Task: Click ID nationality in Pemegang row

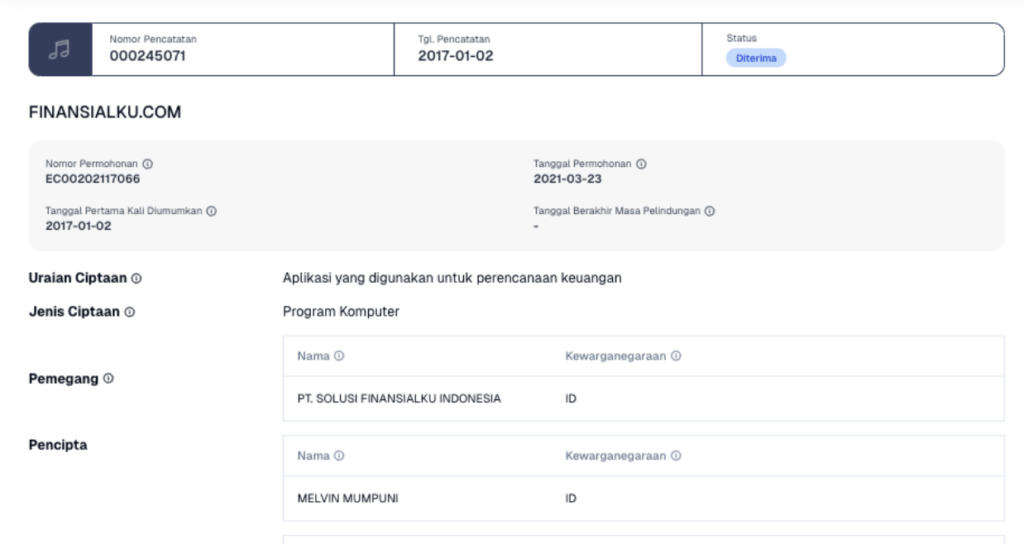Action: coord(571,398)
